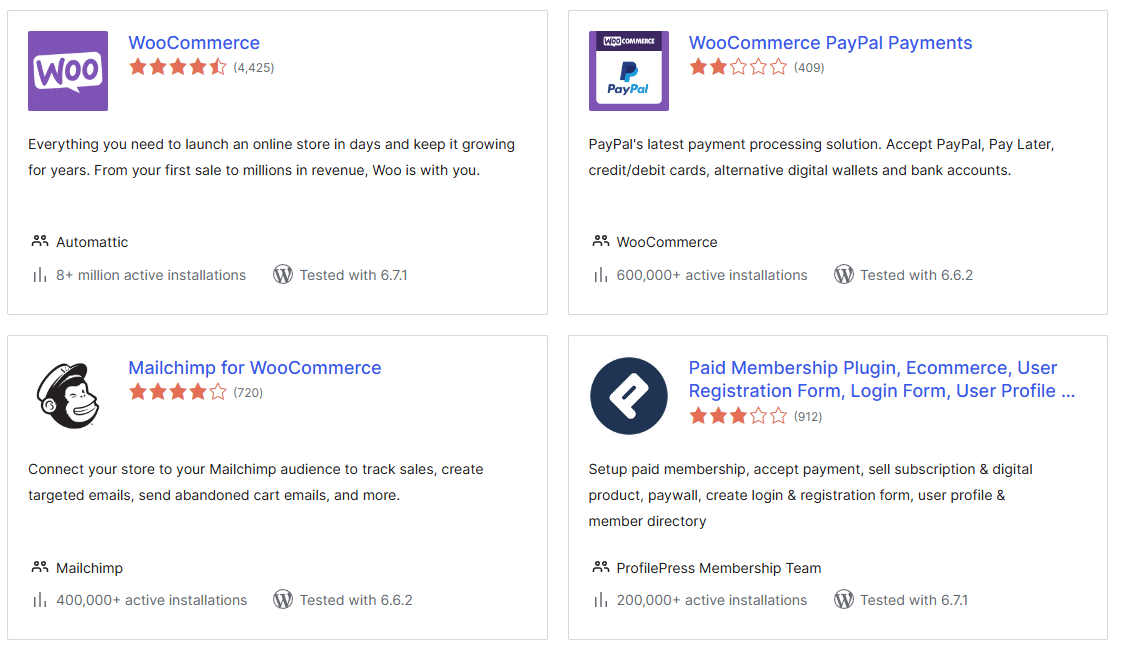Click WooCommerce's star rating
The image size is (1124, 651).
click(178, 67)
